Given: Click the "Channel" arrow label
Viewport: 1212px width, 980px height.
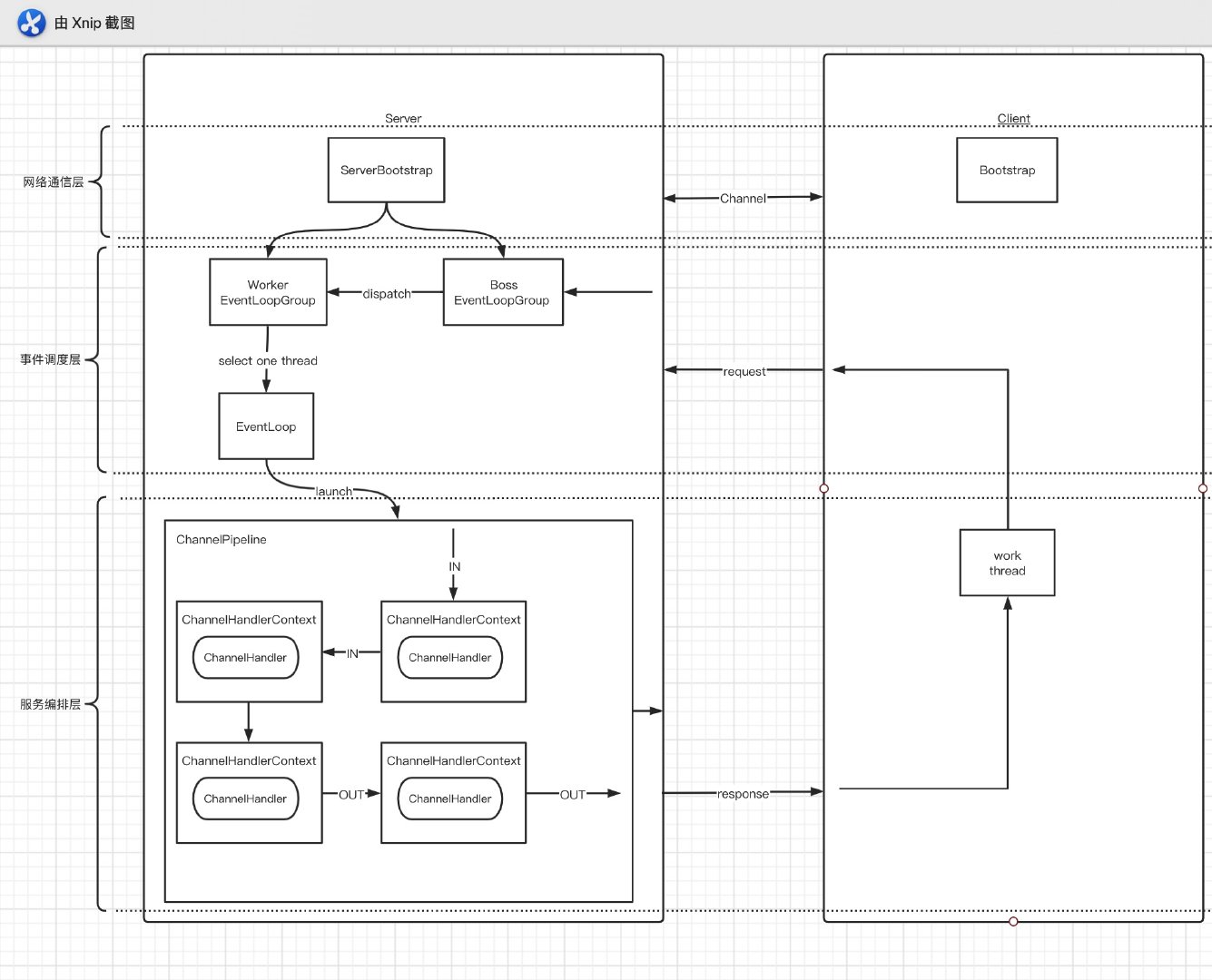Looking at the screenshot, I should pyautogui.click(x=743, y=199).
